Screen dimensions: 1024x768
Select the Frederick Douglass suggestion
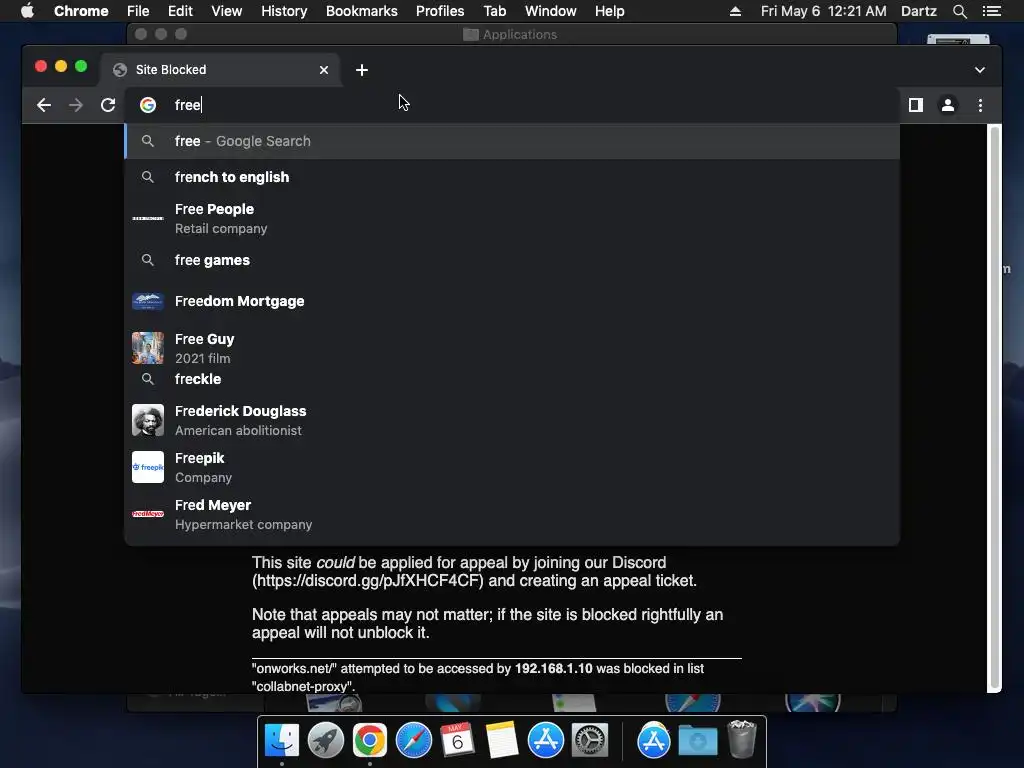[512, 421]
